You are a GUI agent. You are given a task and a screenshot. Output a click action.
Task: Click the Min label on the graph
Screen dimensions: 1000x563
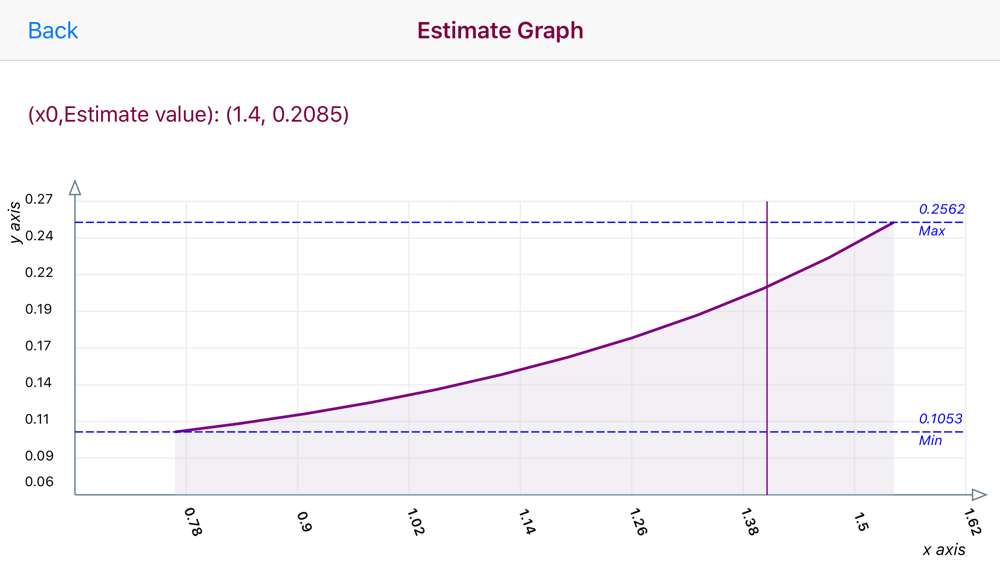click(x=930, y=440)
